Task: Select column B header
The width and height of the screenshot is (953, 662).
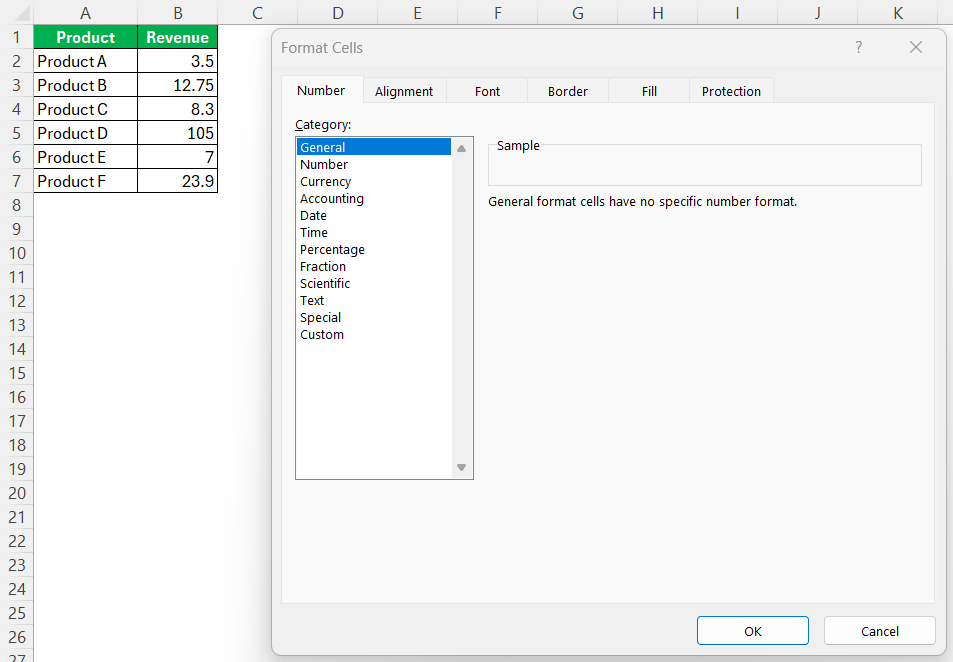Action: (177, 13)
